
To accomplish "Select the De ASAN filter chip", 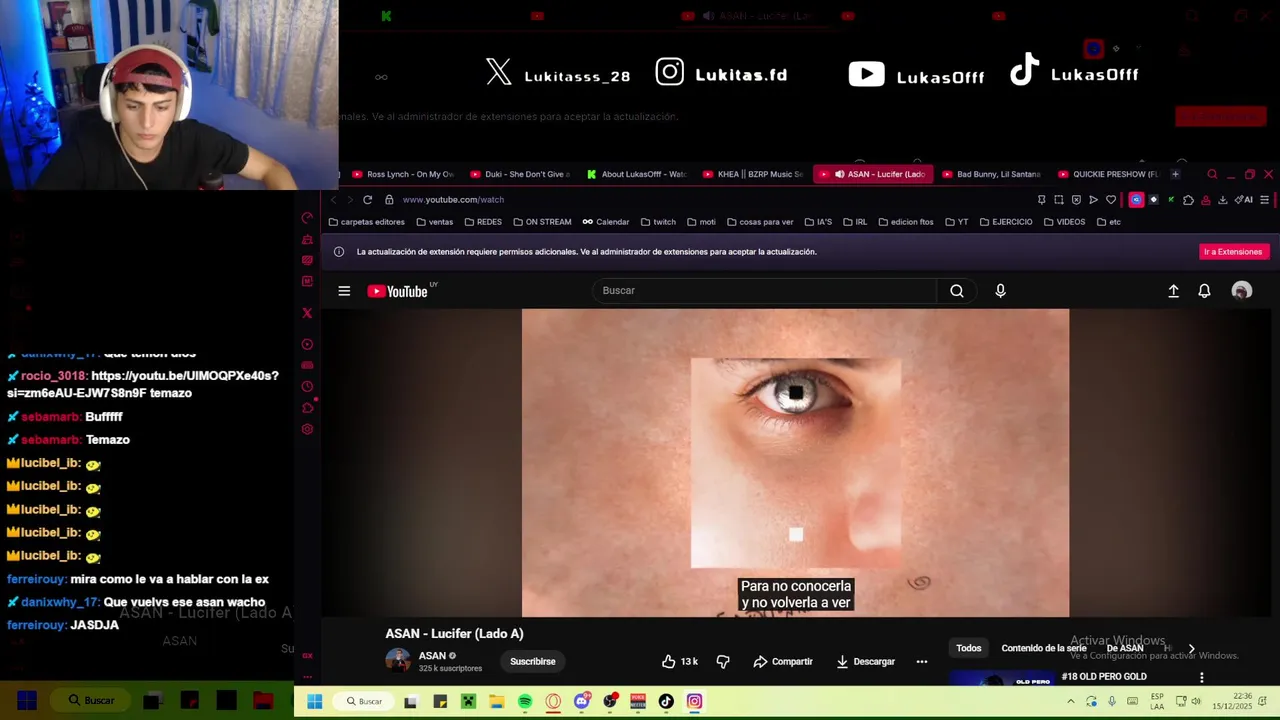I will pyautogui.click(x=1125, y=648).
